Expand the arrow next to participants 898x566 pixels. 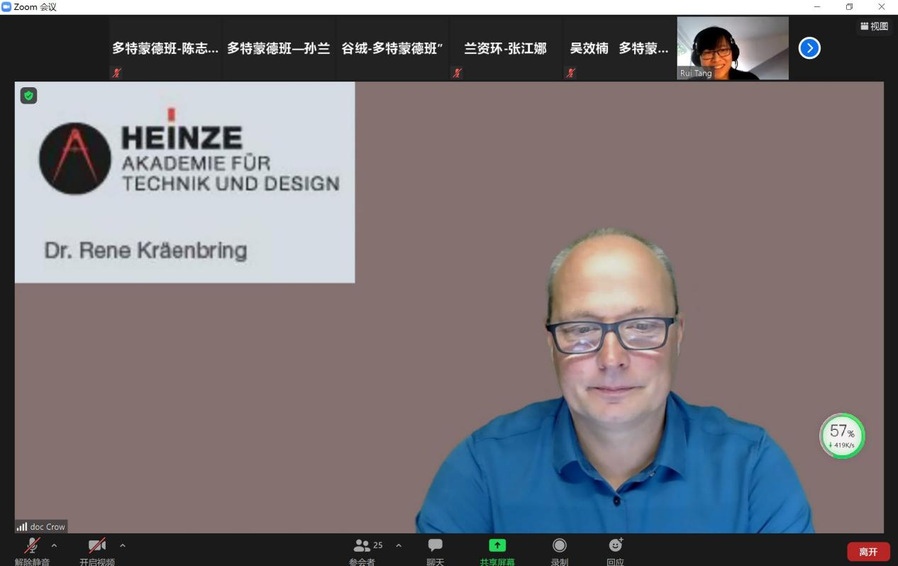(x=399, y=546)
